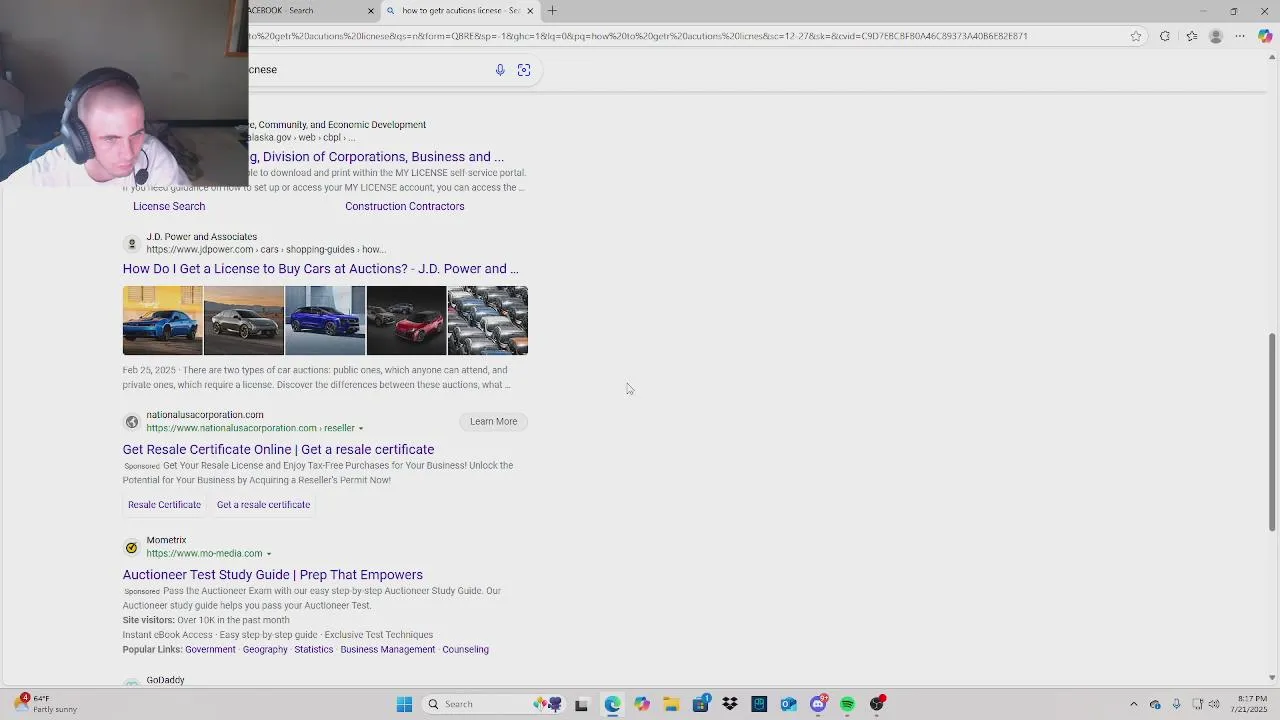Click Microsoft Edge taskbar icon

(612, 704)
